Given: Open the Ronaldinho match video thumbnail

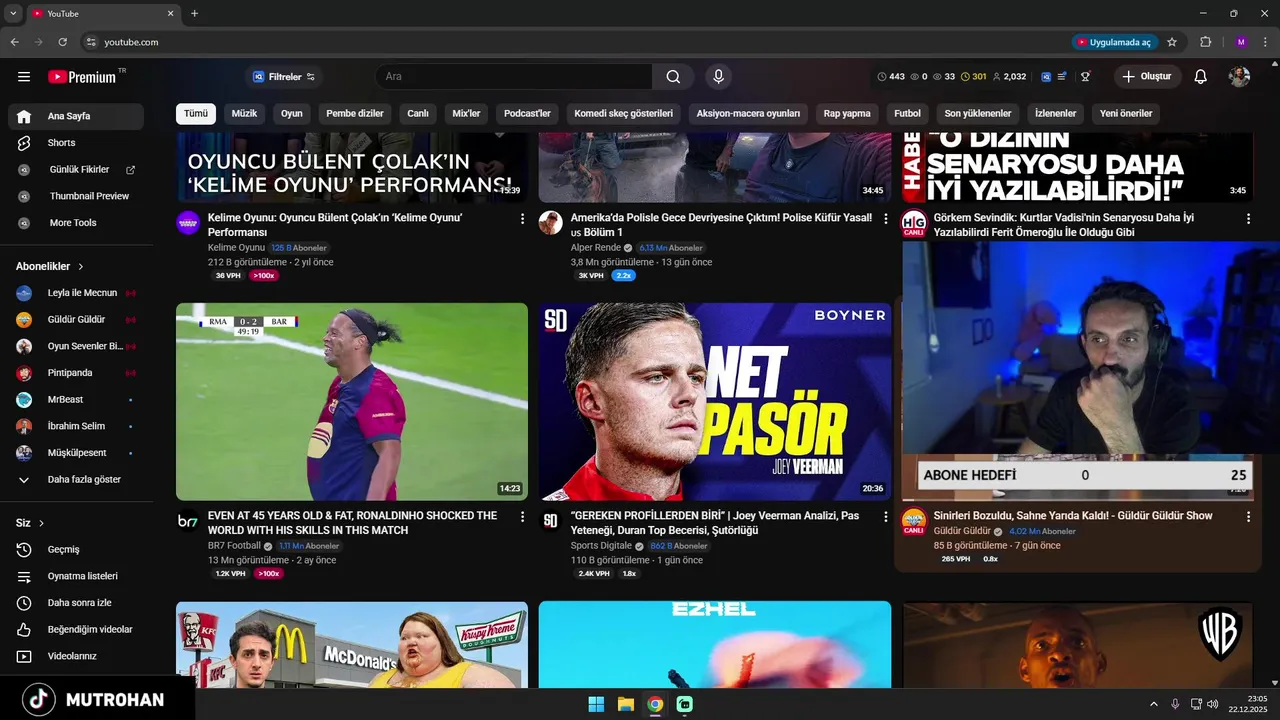Looking at the screenshot, I should [x=352, y=401].
